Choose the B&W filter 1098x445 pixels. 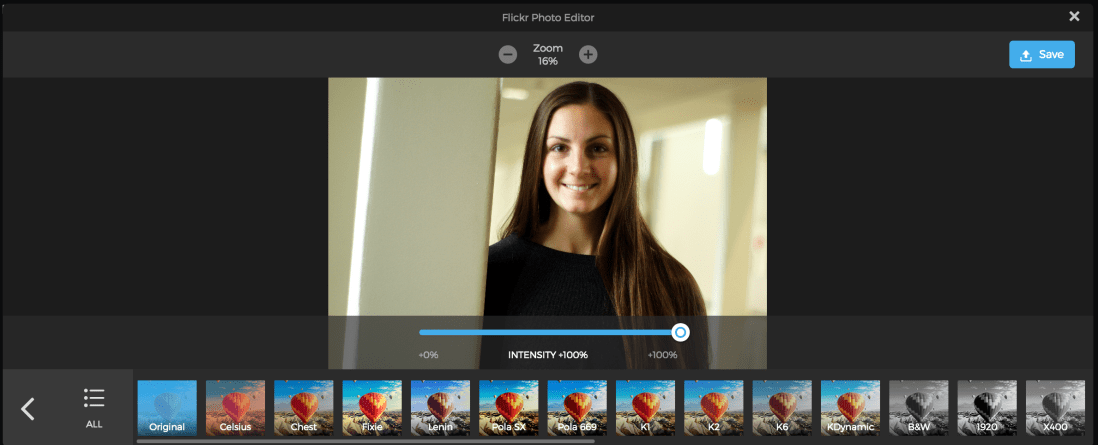[x=919, y=408]
